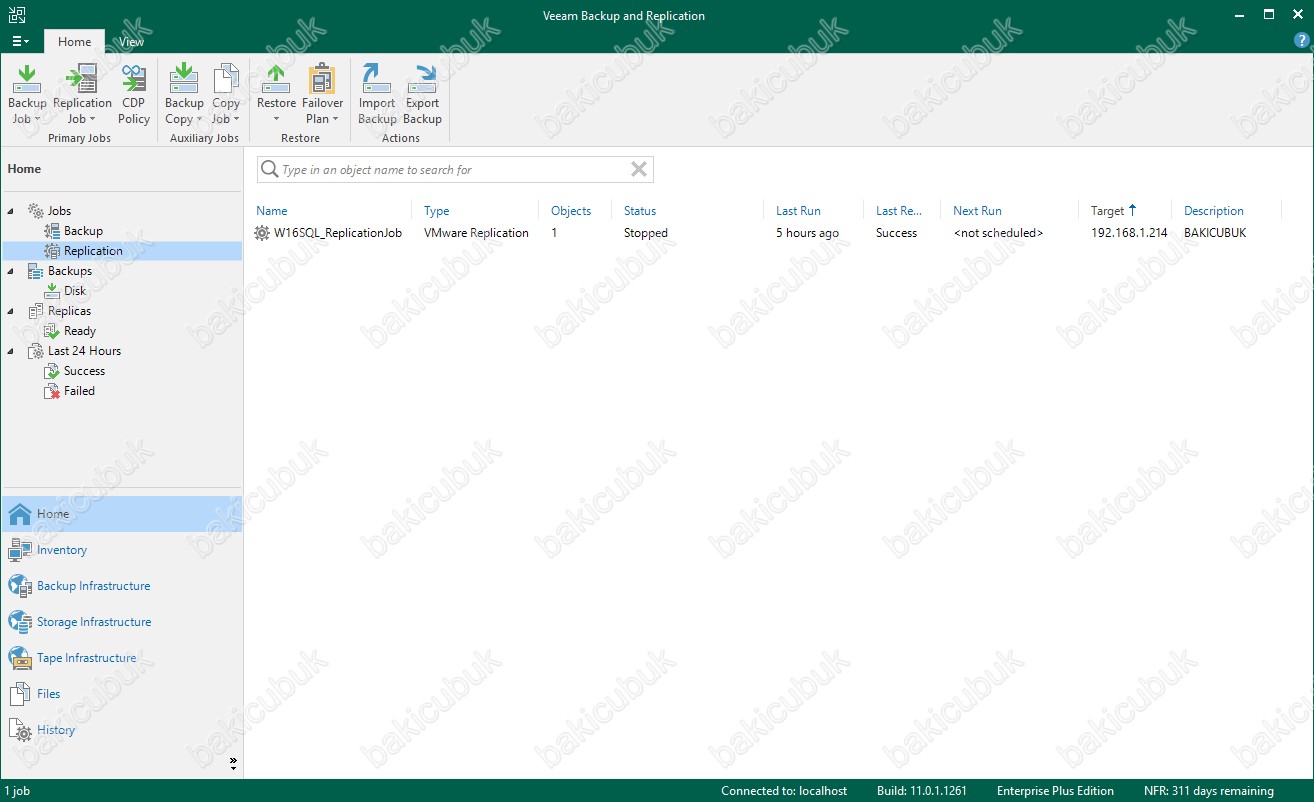
Task: Click the Stopped status cell
Action: pos(646,233)
